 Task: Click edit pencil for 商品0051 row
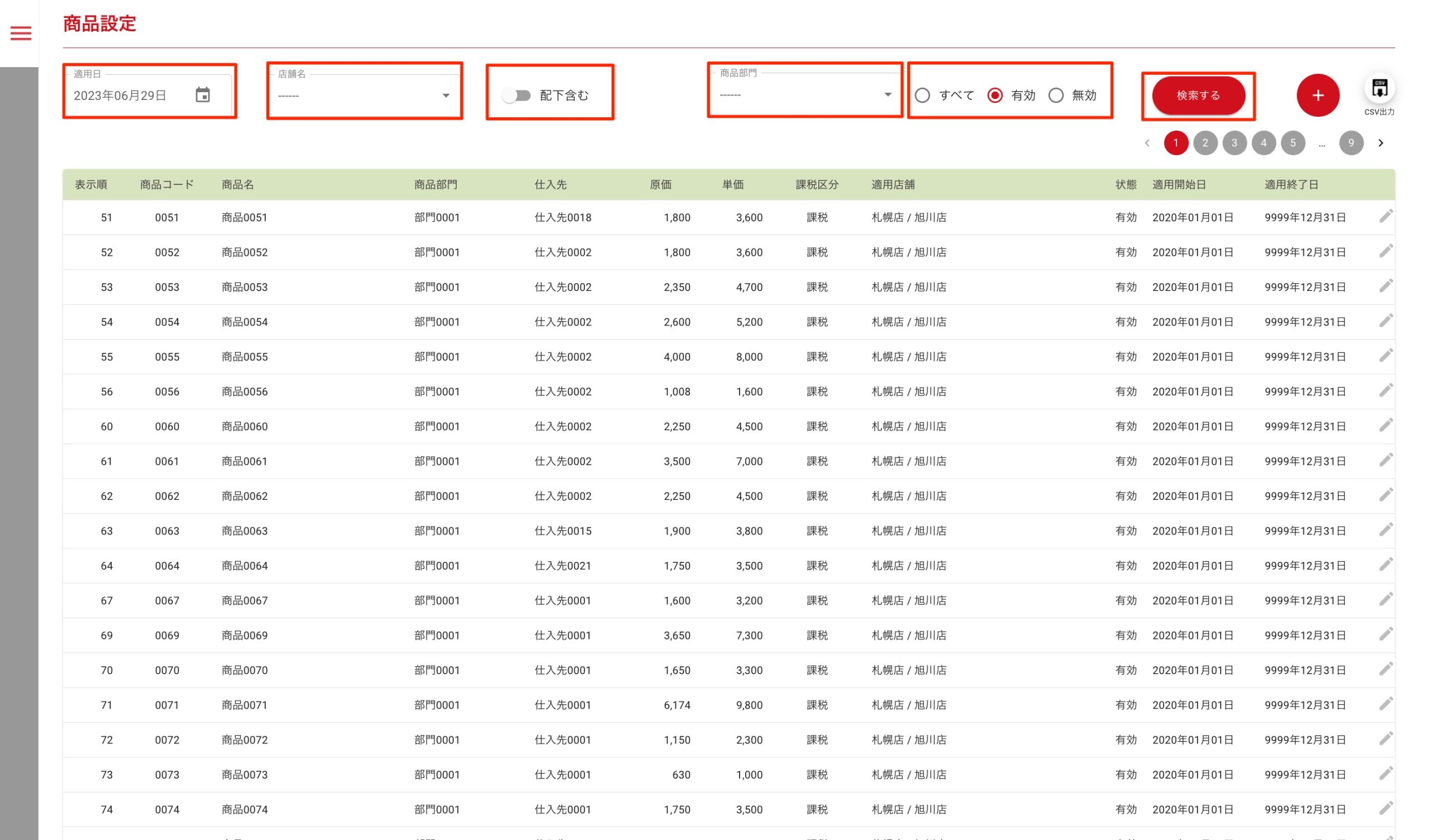click(x=1385, y=216)
